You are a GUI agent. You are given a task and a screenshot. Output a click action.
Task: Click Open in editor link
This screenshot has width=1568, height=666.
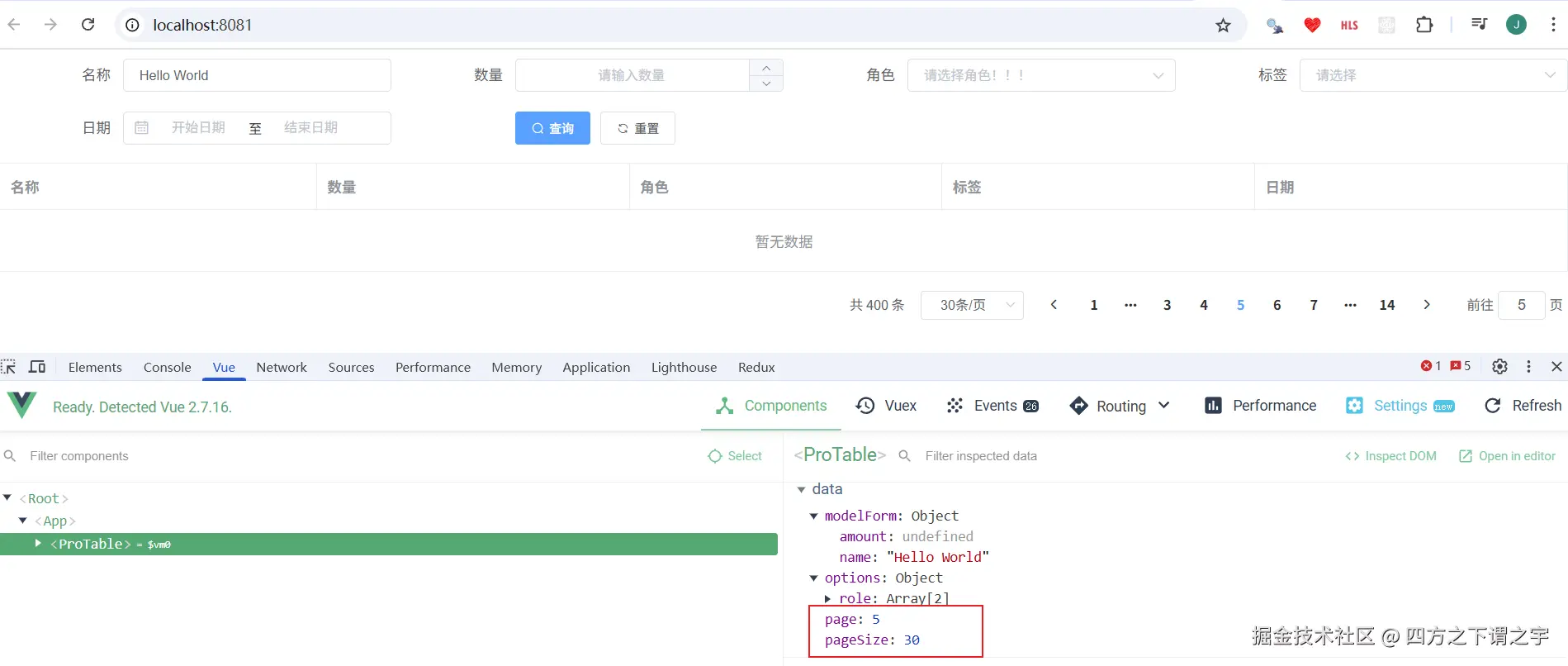tap(1507, 456)
